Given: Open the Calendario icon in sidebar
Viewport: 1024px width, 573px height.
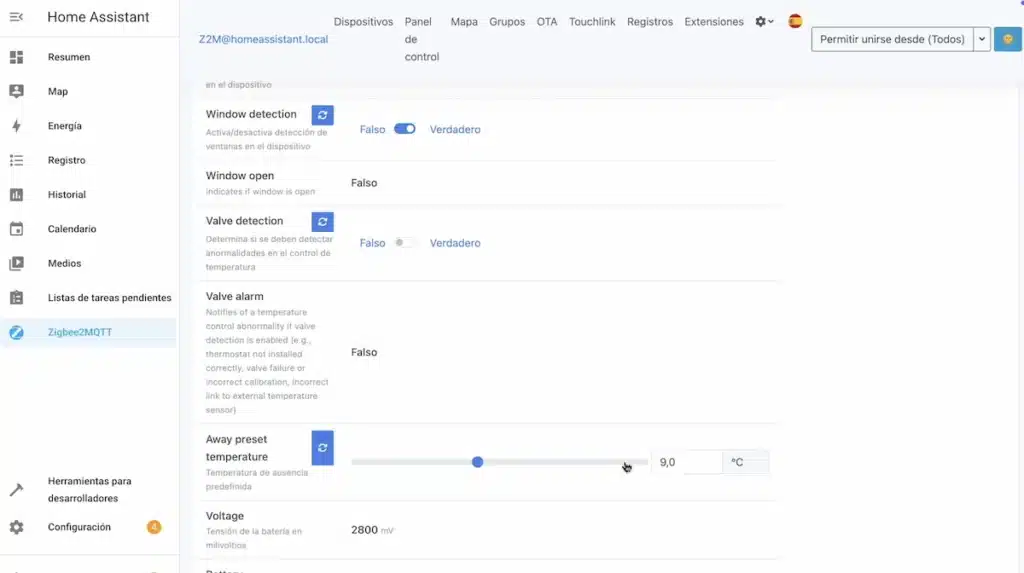Looking at the screenshot, I should (x=16, y=229).
